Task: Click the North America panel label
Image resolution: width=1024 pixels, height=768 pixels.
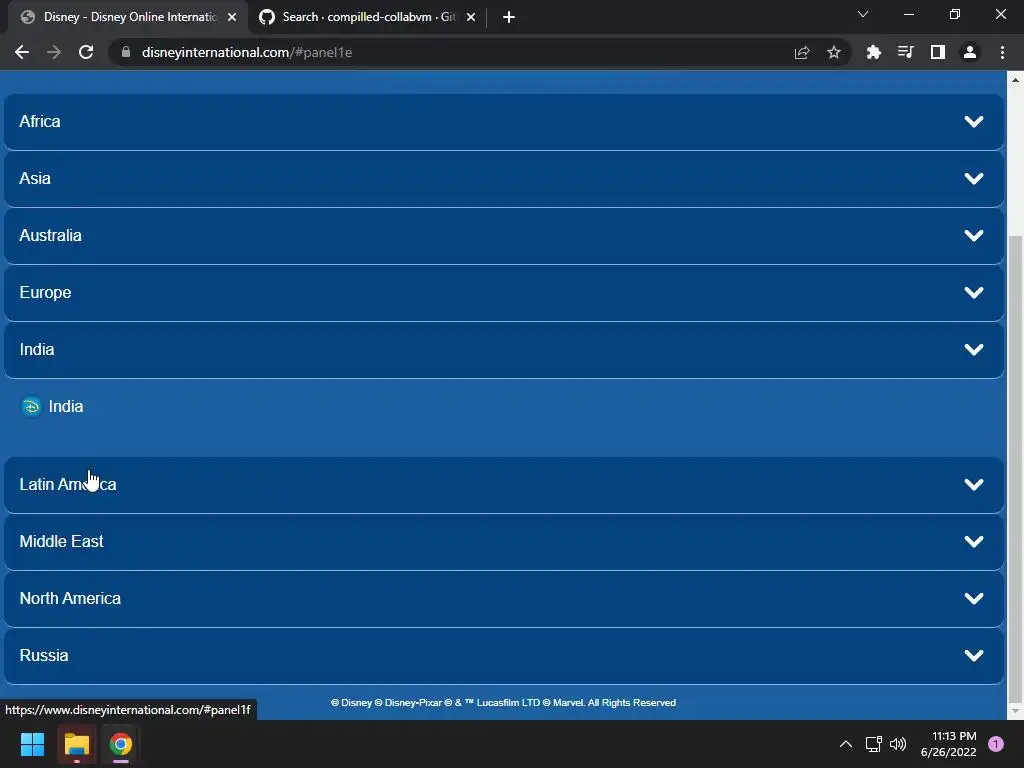Action: tap(70, 598)
